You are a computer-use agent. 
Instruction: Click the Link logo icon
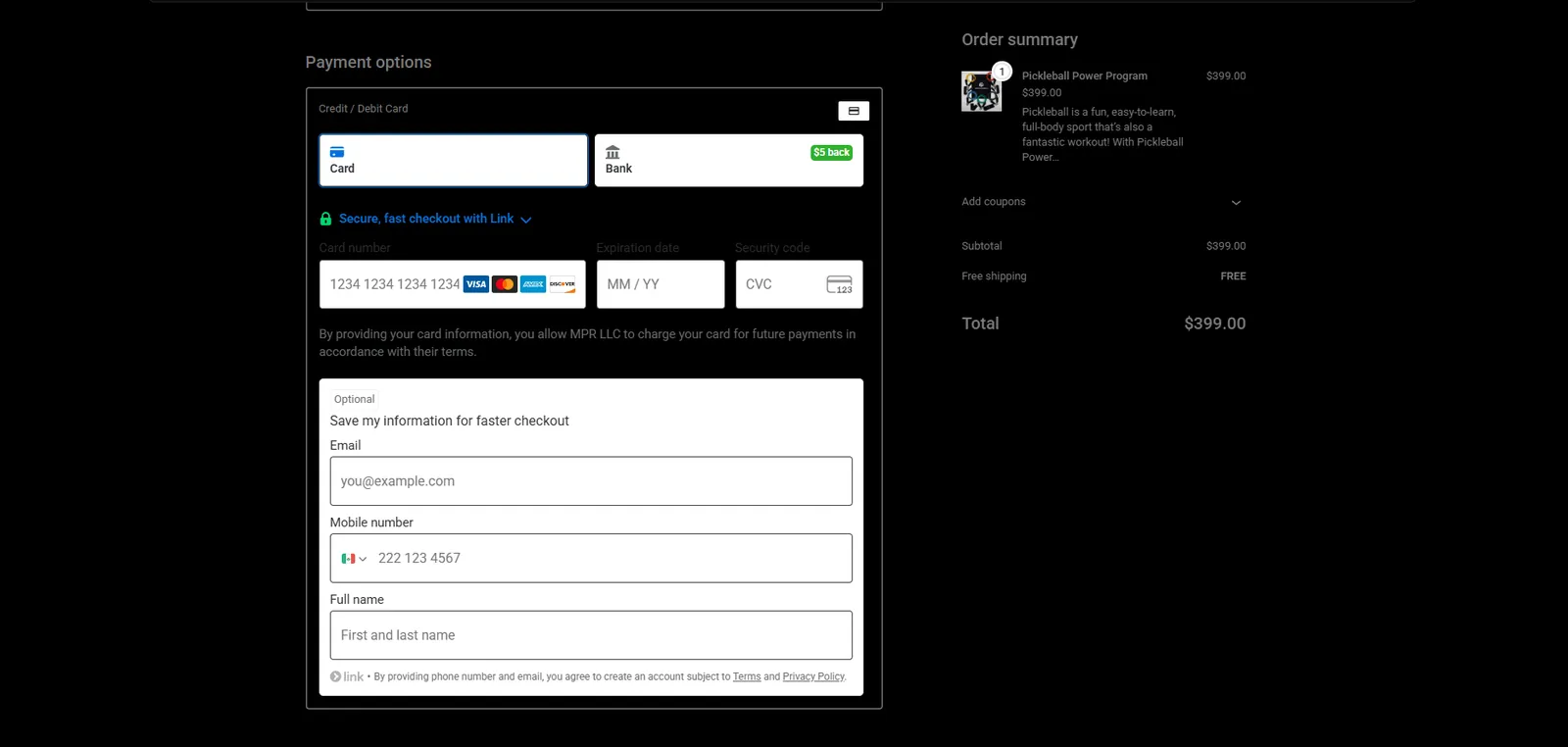coord(347,676)
